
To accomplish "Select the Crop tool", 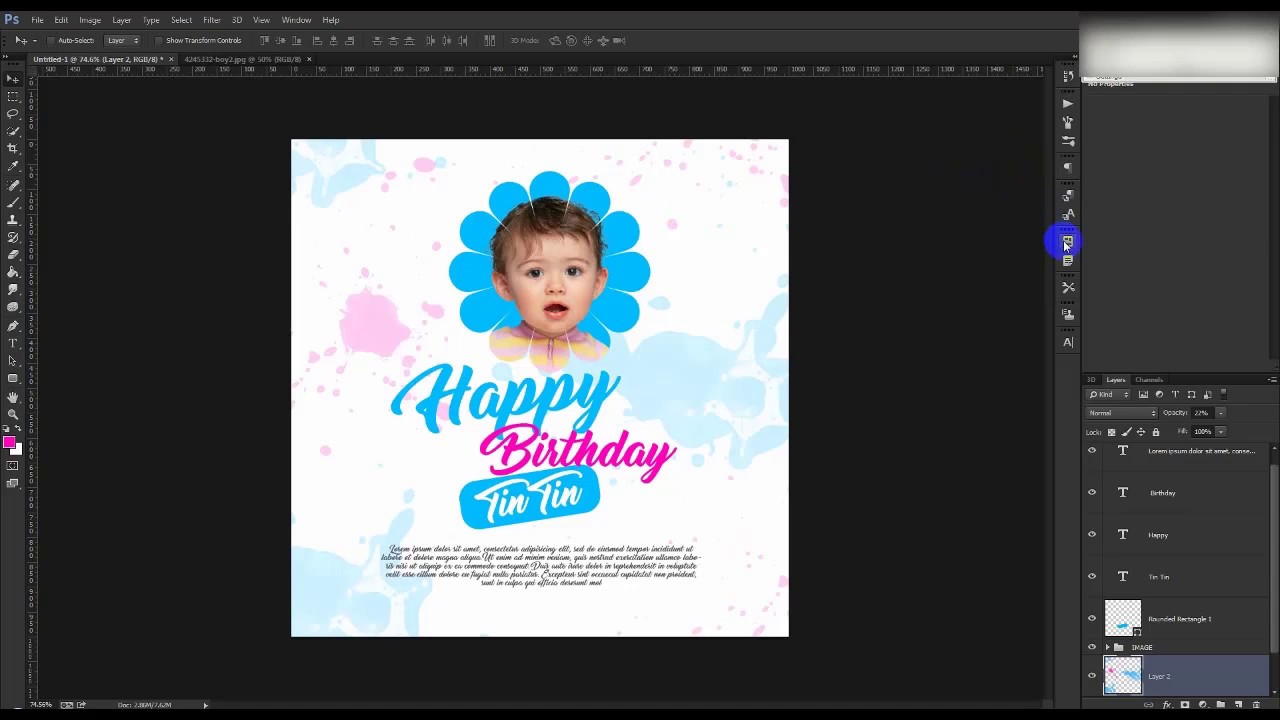I will click(x=13, y=149).
